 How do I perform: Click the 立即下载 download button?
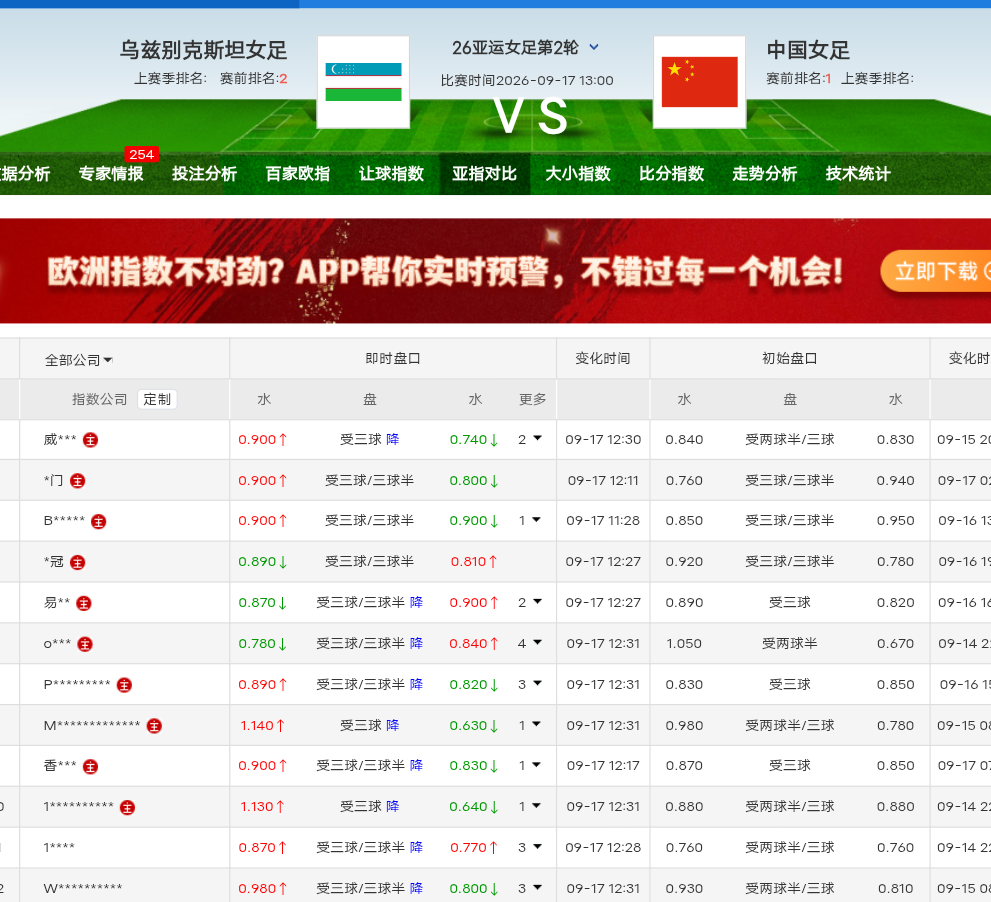click(936, 271)
